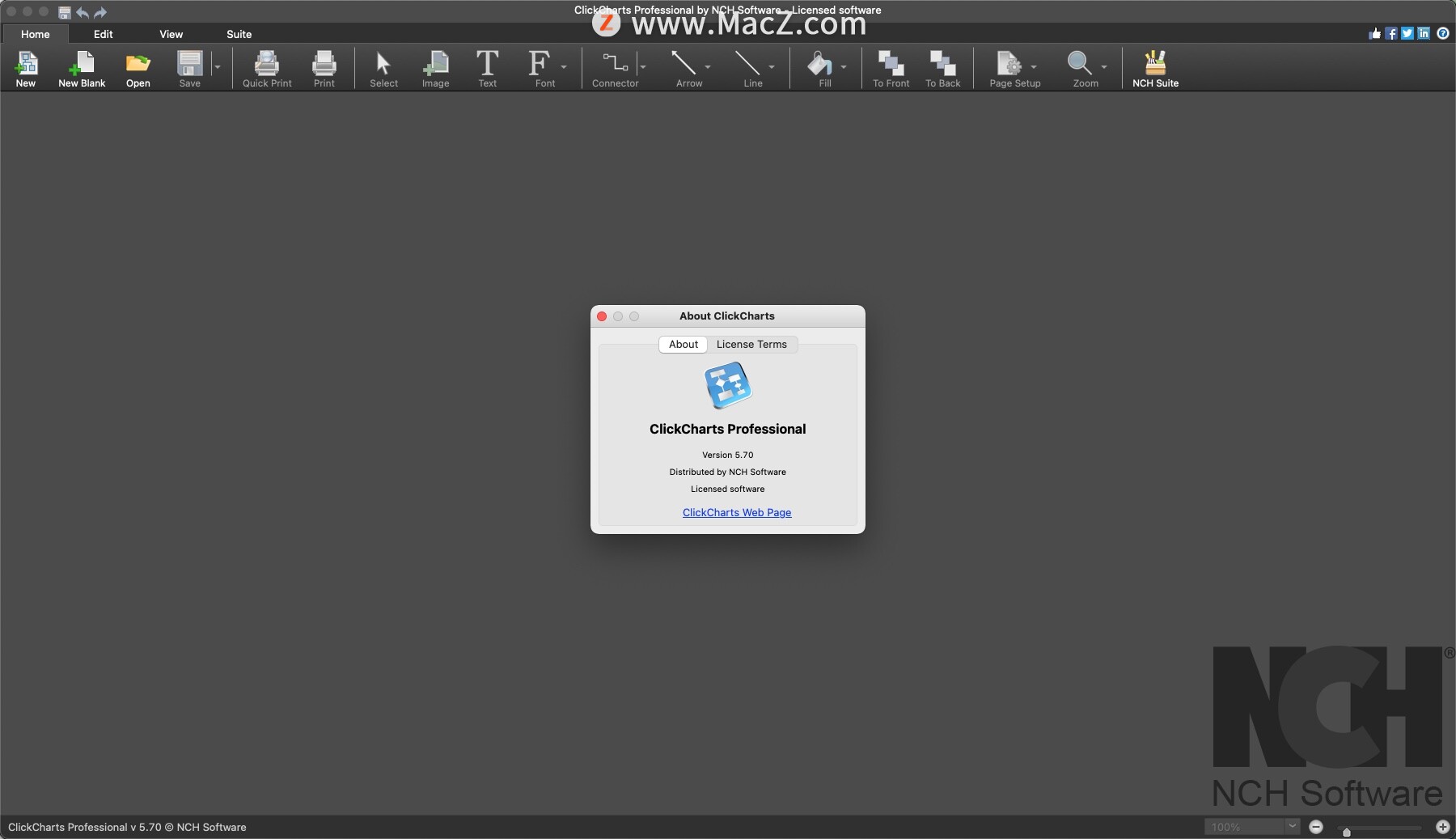Image resolution: width=1456 pixels, height=839 pixels.
Task: Select the Text tool
Action: pos(487,68)
